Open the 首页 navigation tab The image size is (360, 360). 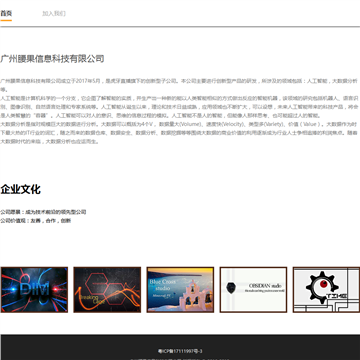pyautogui.click(x=6, y=14)
